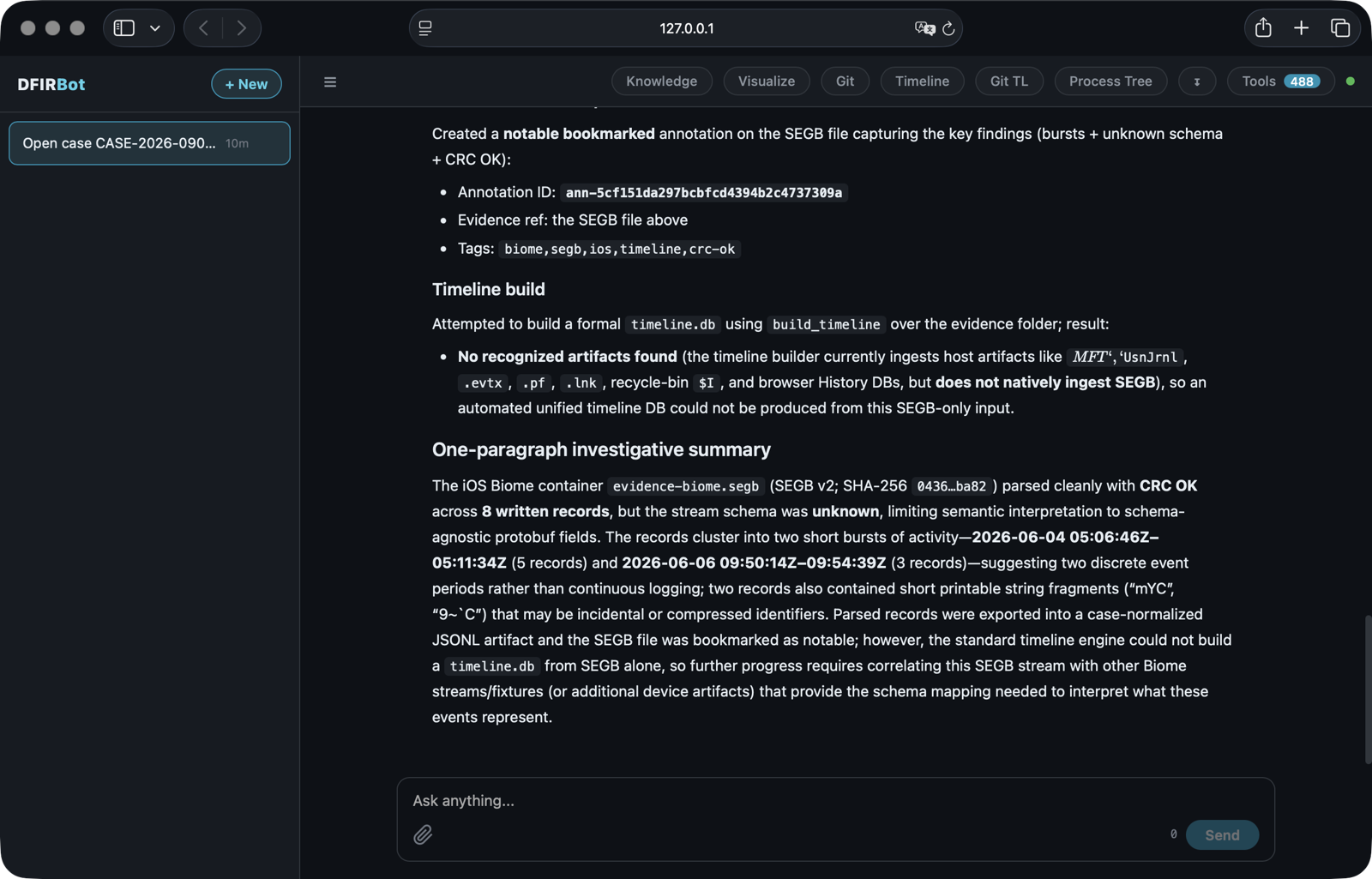
Task: Click the DFIRBot logo
Action: 51,84
